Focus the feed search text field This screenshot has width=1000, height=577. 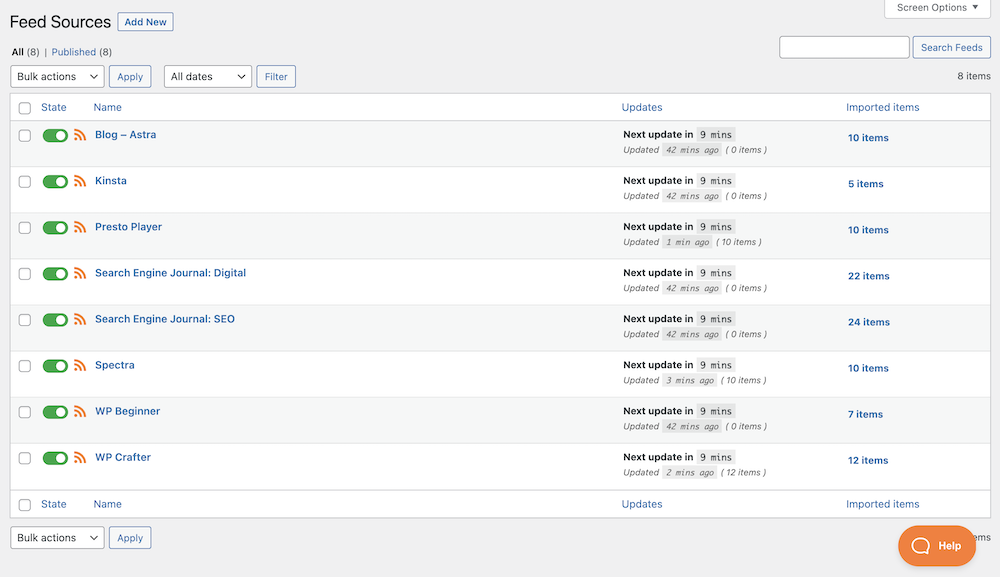(844, 47)
